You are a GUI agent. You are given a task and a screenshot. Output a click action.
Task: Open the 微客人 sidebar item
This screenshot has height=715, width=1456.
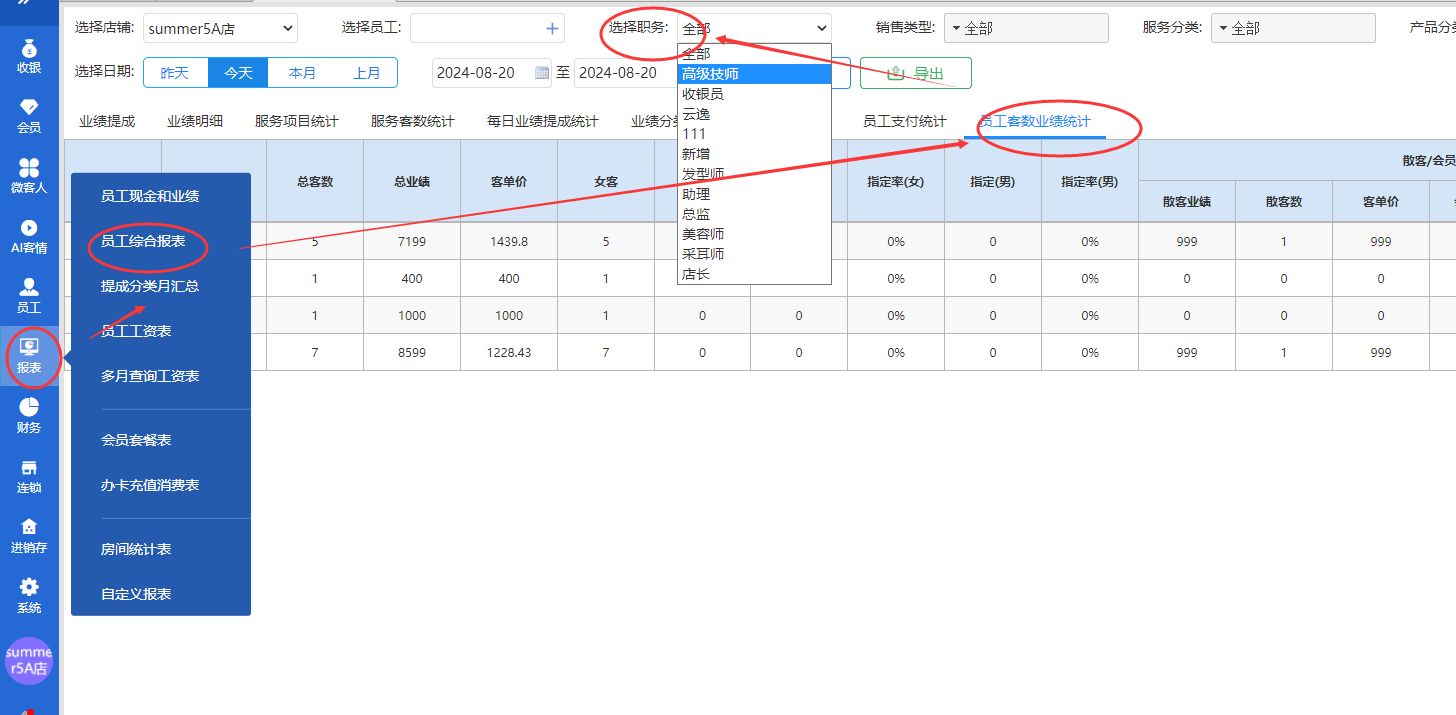tap(29, 176)
